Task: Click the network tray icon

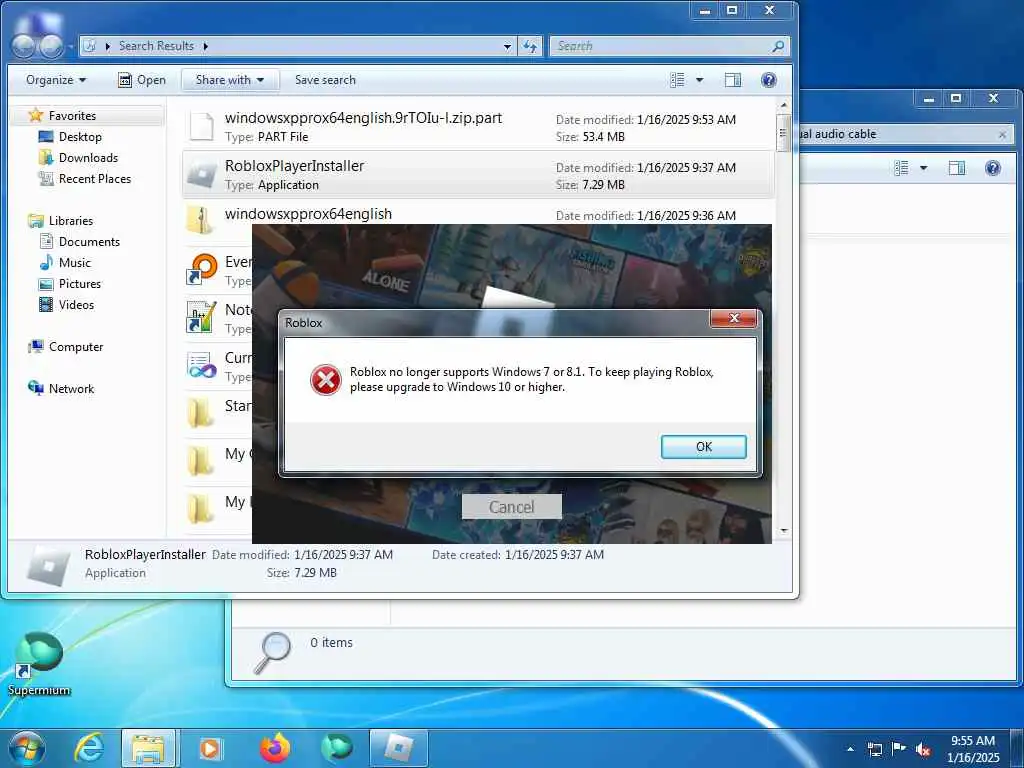Action: [x=874, y=749]
